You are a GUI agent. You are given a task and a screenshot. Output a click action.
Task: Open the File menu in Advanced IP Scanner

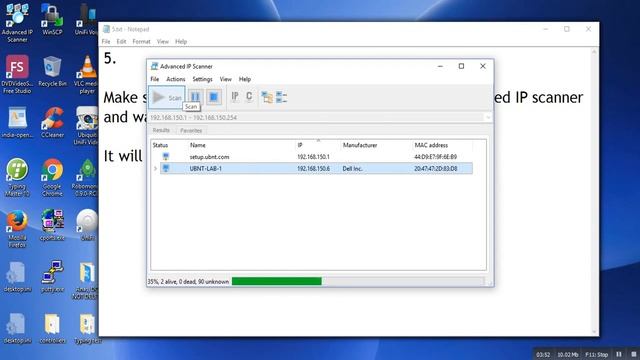(155, 79)
